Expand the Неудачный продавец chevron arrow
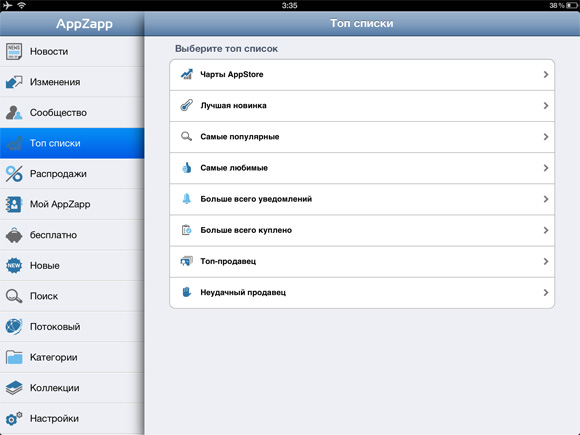 point(546,293)
